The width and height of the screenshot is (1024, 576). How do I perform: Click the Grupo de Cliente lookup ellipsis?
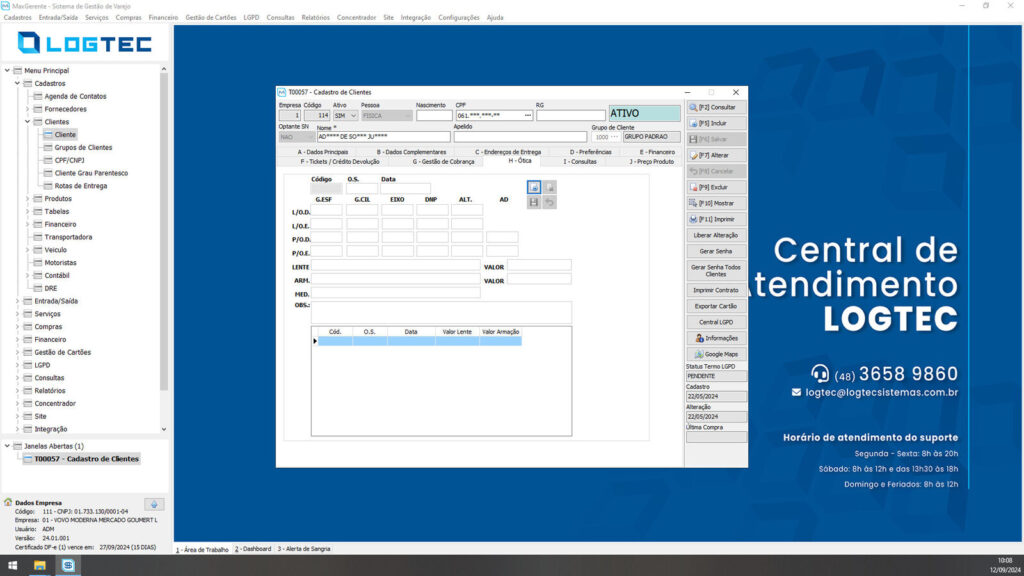click(x=614, y=137)
